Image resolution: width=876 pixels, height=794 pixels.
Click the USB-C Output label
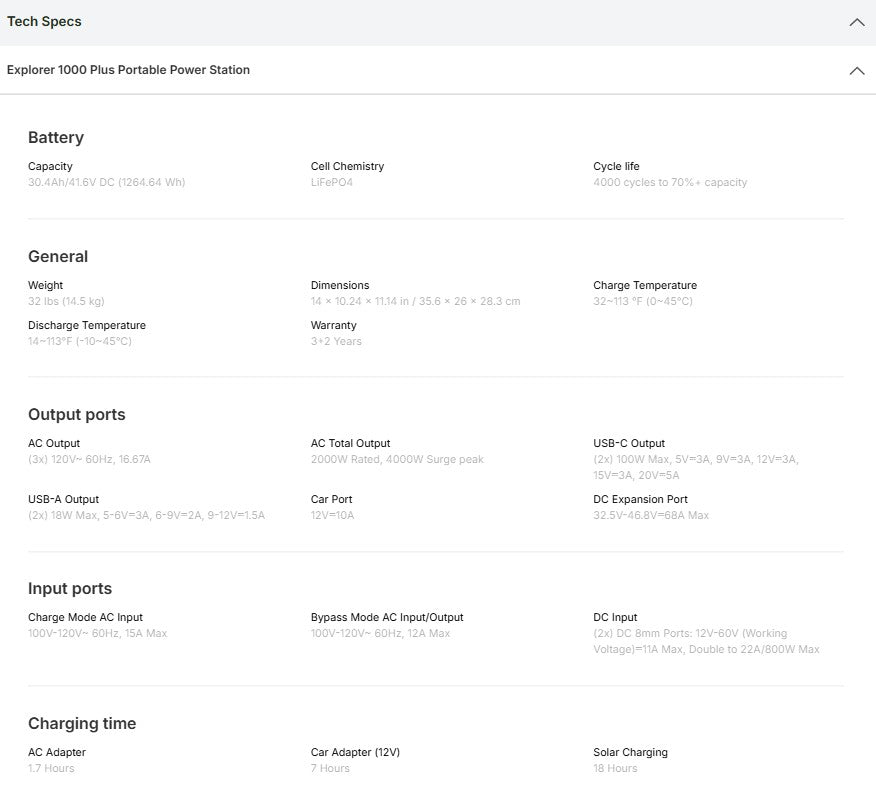629,444
